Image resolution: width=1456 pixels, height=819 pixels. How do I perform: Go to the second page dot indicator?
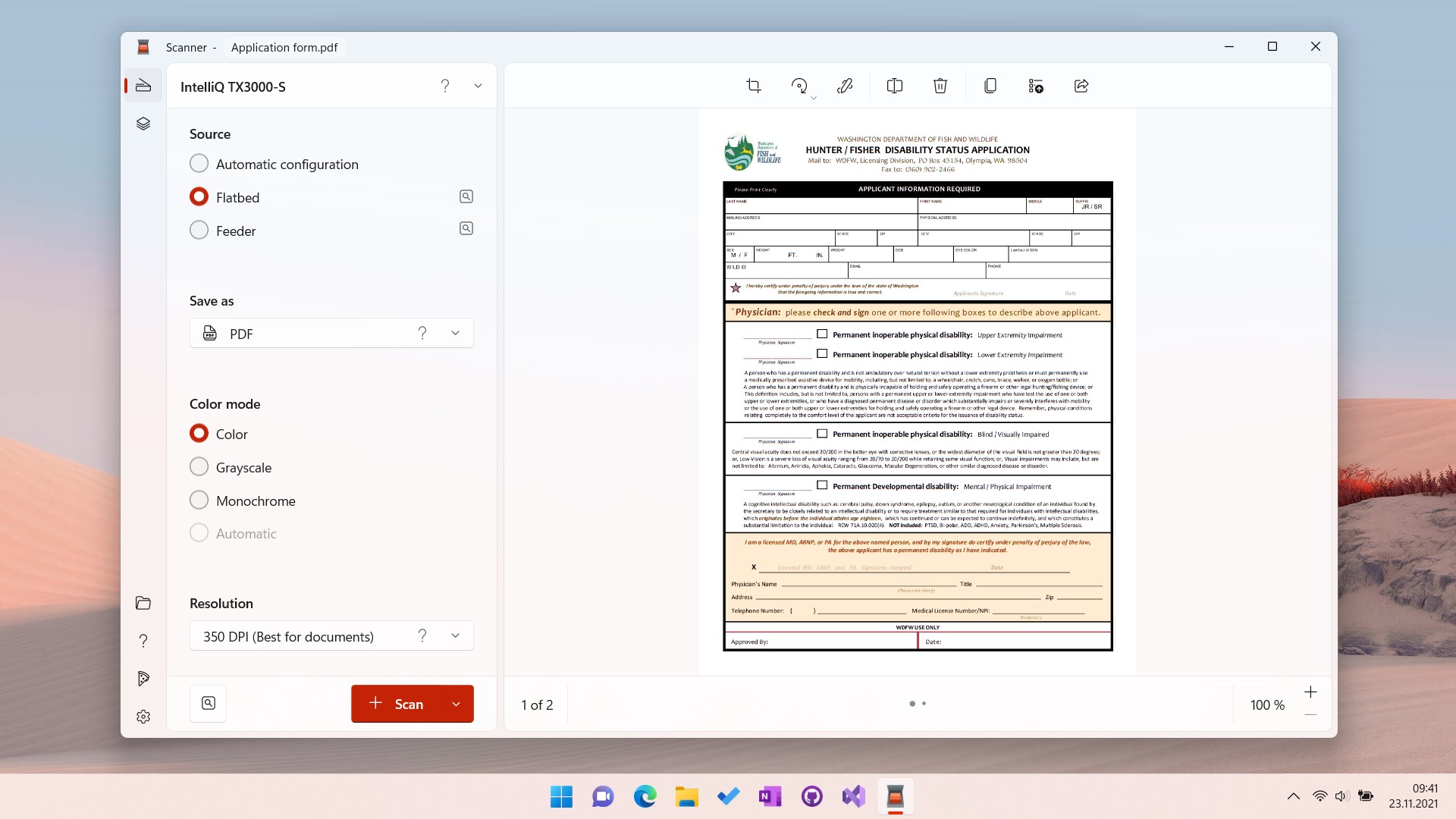[x=924, y=704]
